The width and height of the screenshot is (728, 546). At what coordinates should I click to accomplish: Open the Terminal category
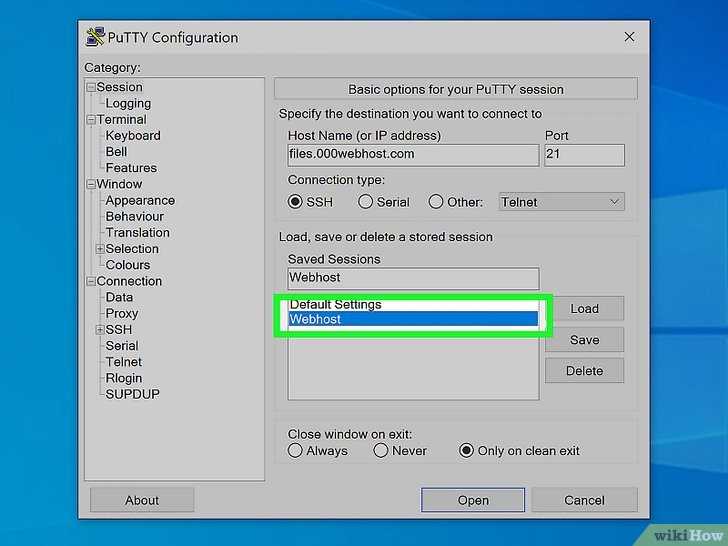122,120
